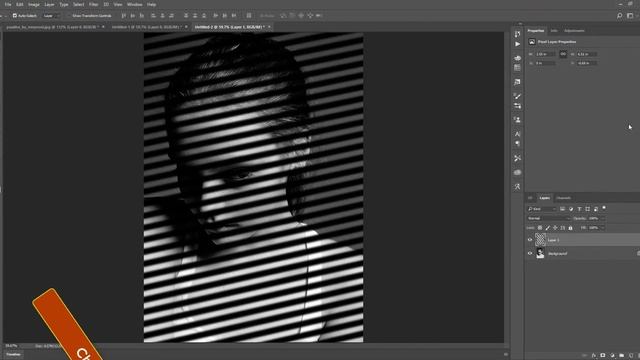The width and height of the screenshot is (640, 360).
Task: Click the Auto-Align Layers icon
Action: [249, 16]
